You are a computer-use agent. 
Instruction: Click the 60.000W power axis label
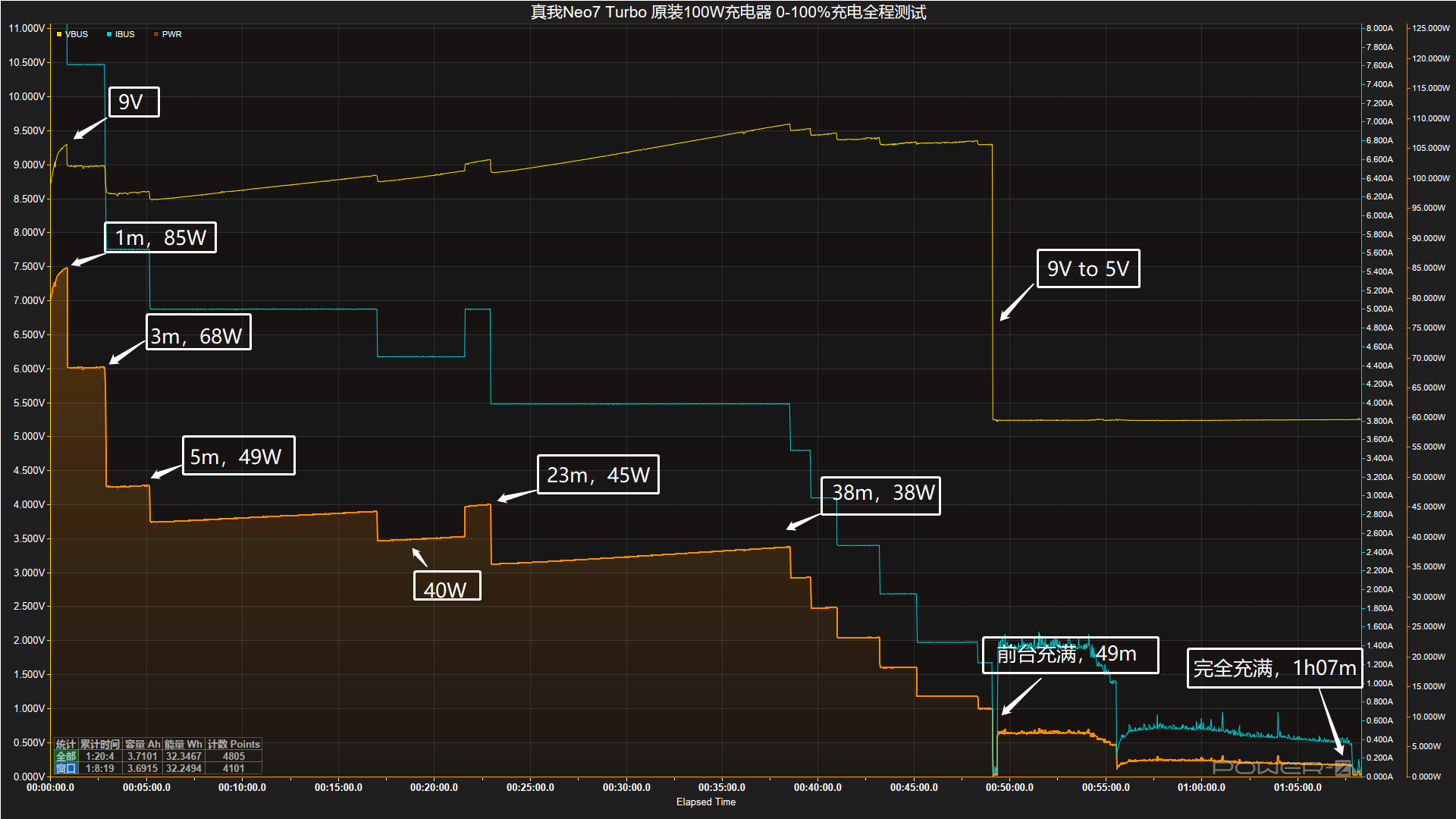pos(1428,417)
